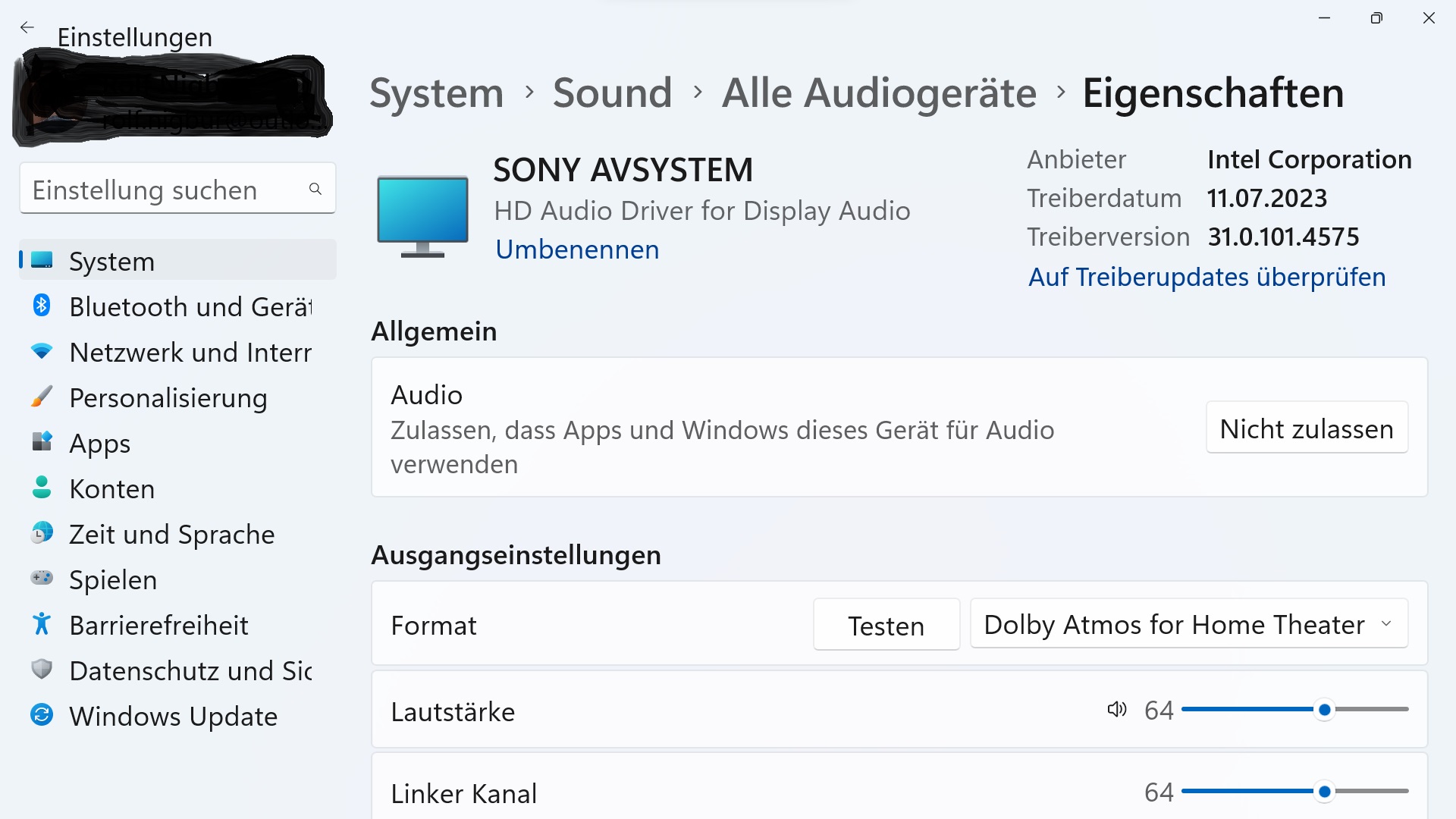Click the Apps icon in sidebar
The image size is (1456, 819).
42,442
